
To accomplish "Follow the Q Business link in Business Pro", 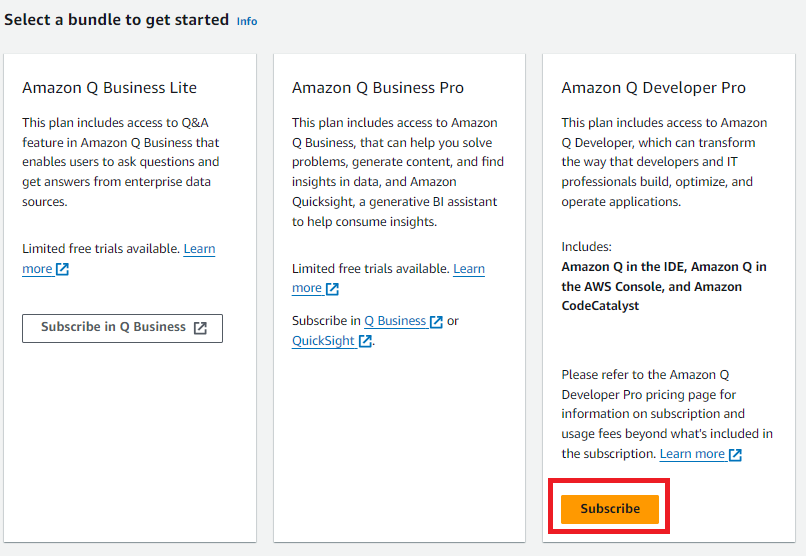I will (395, 321).
